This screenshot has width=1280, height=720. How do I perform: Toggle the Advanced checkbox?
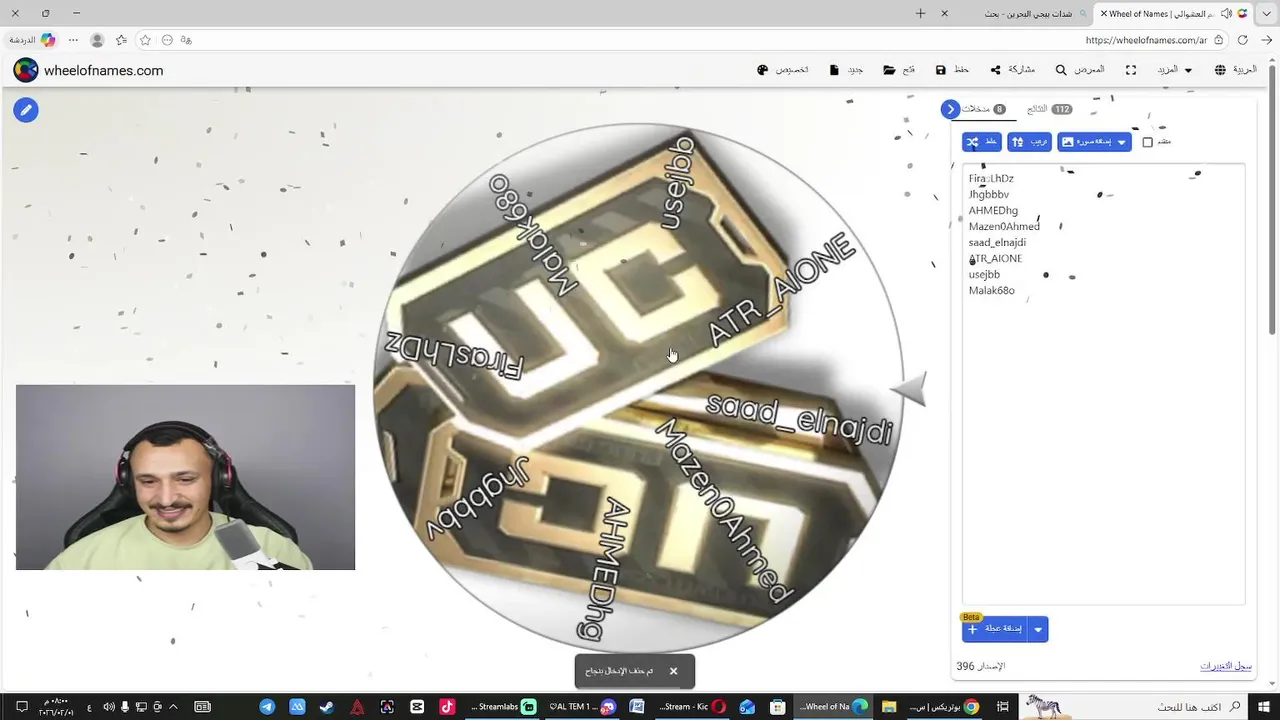click(1147, 142)
